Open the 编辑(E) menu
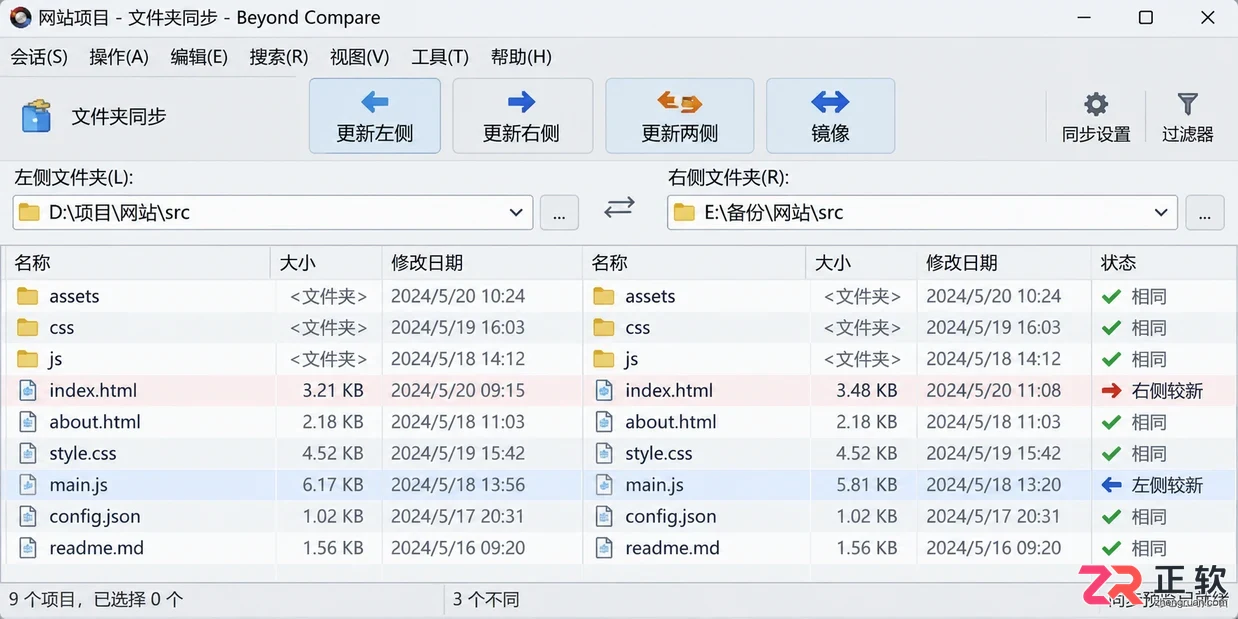The height and width of the screenshot is (619, 1238). [x=199, y=57]
